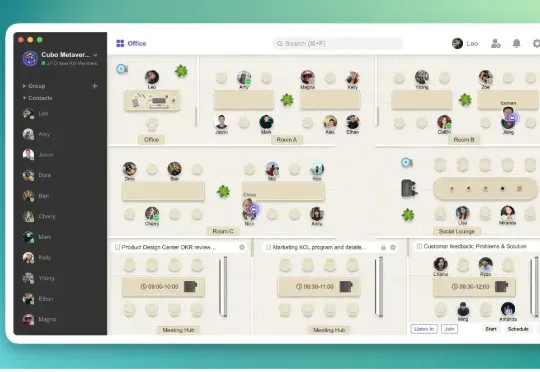Expand the Cubo Metaver... workspace dropdown
Screen dimensions: 540x372
pyautogui.click(x=95, y=55)
